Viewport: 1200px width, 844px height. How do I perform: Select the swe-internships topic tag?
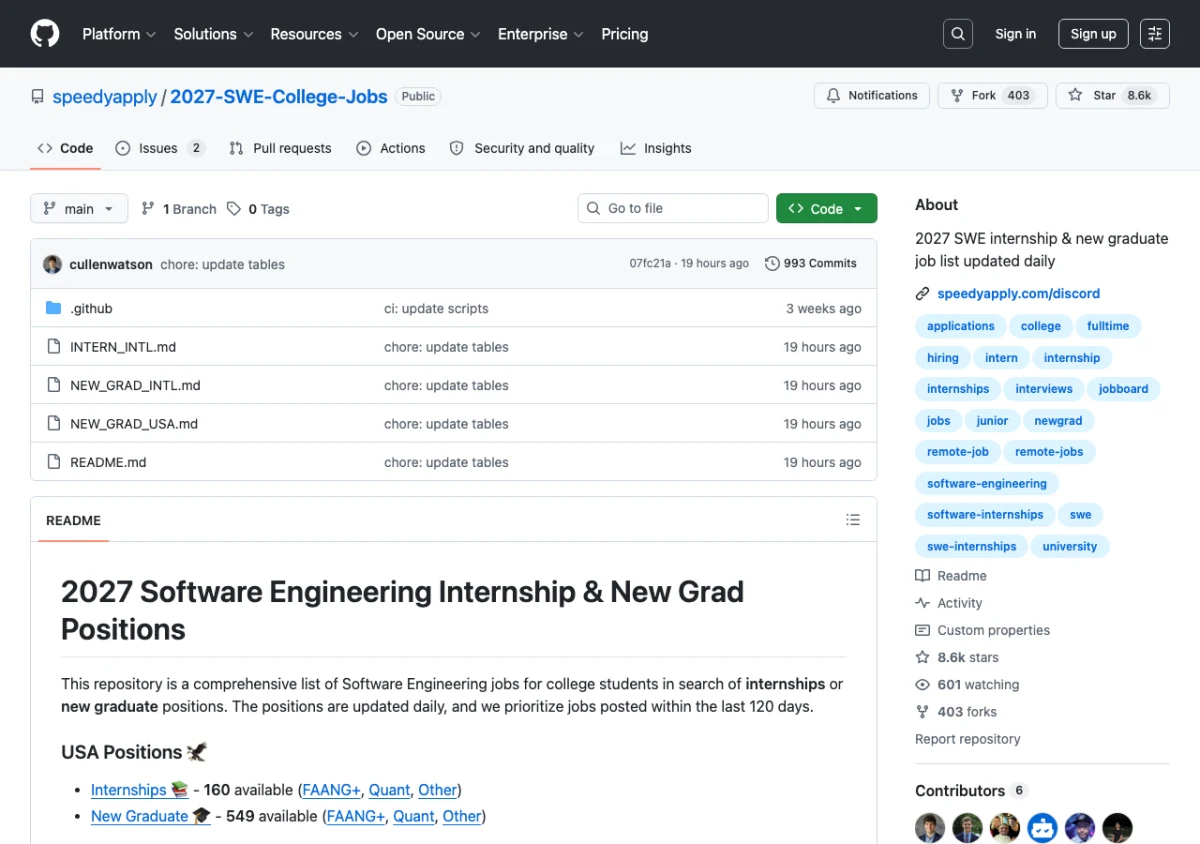click(x=971, y=547)
